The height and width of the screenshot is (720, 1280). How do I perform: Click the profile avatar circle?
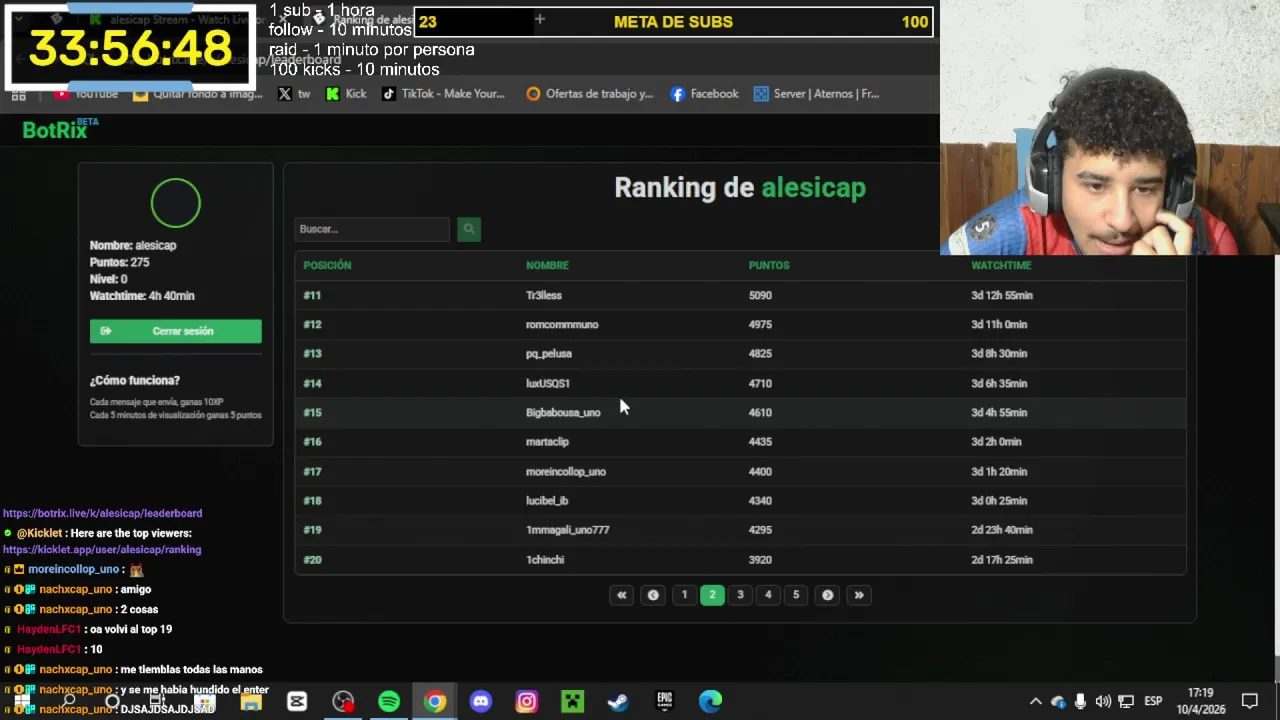(x=176, y=203)
